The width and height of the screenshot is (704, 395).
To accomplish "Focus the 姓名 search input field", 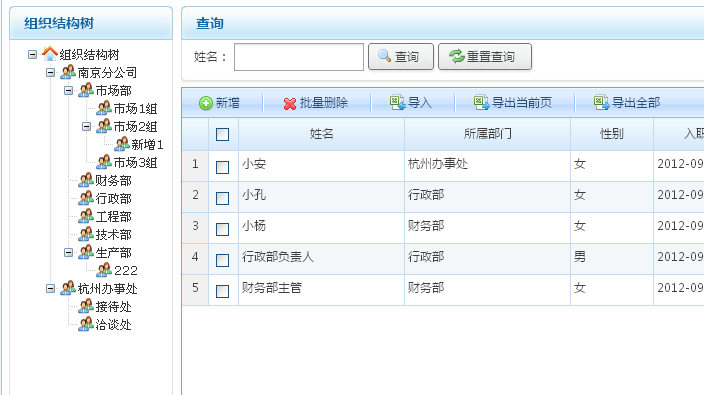I will 299,57.
